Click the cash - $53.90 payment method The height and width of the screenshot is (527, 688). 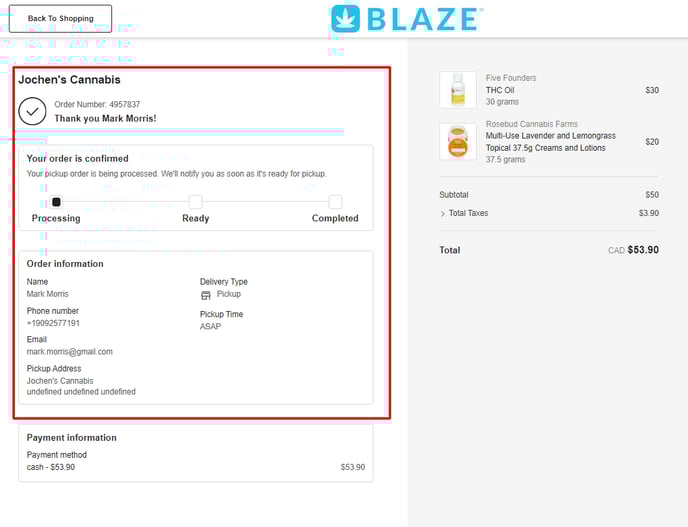coord(51,467)
